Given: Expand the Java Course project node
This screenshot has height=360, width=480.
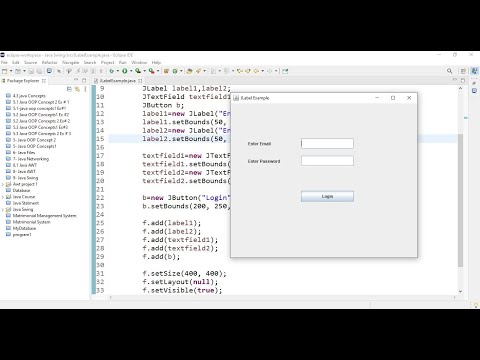Looking at the screenshot, I should tap(3, 197).
